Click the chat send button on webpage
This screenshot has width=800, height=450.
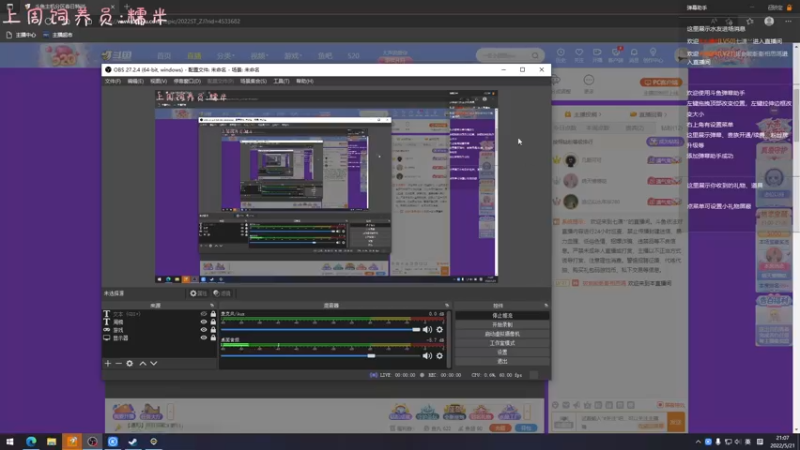(x=676, y=422)
